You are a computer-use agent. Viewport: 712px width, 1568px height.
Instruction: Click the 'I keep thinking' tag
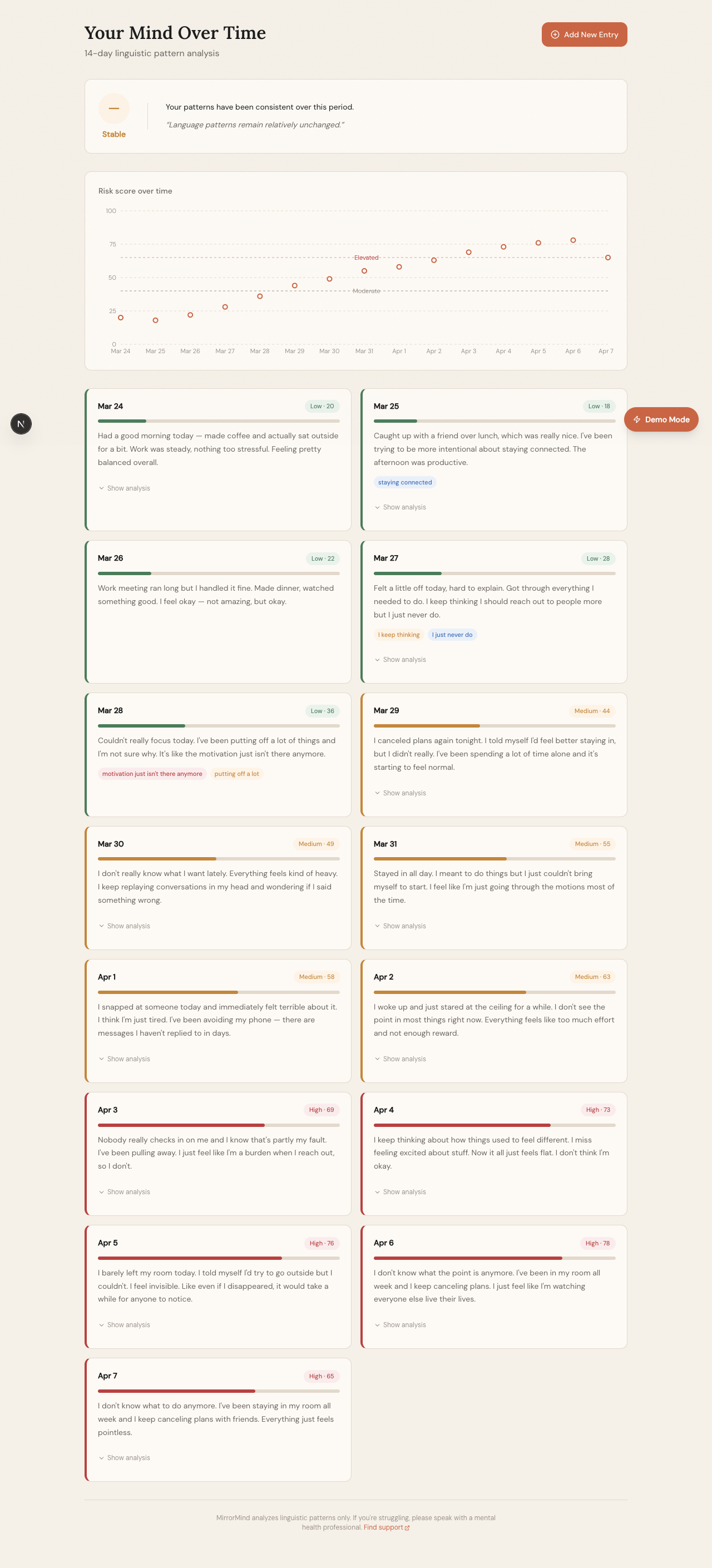coord(399,635)
